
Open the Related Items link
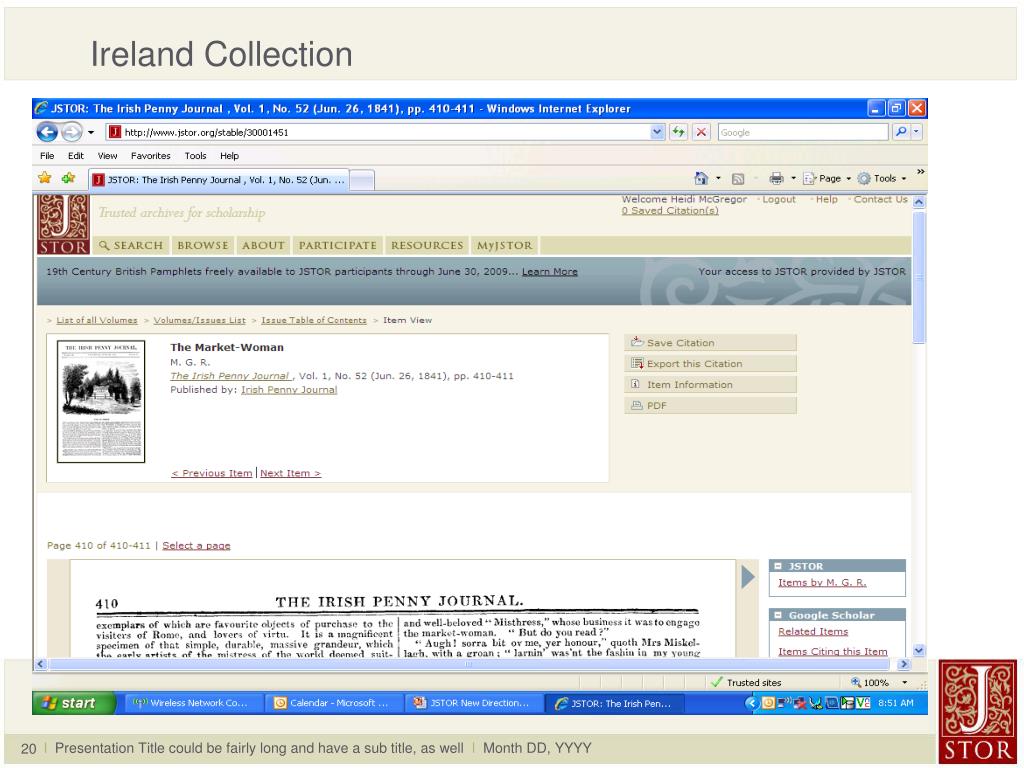(813, 632)
